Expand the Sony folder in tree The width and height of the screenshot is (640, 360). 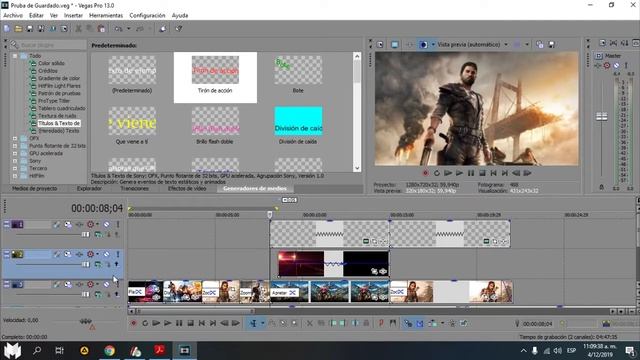tap(15, 161)
